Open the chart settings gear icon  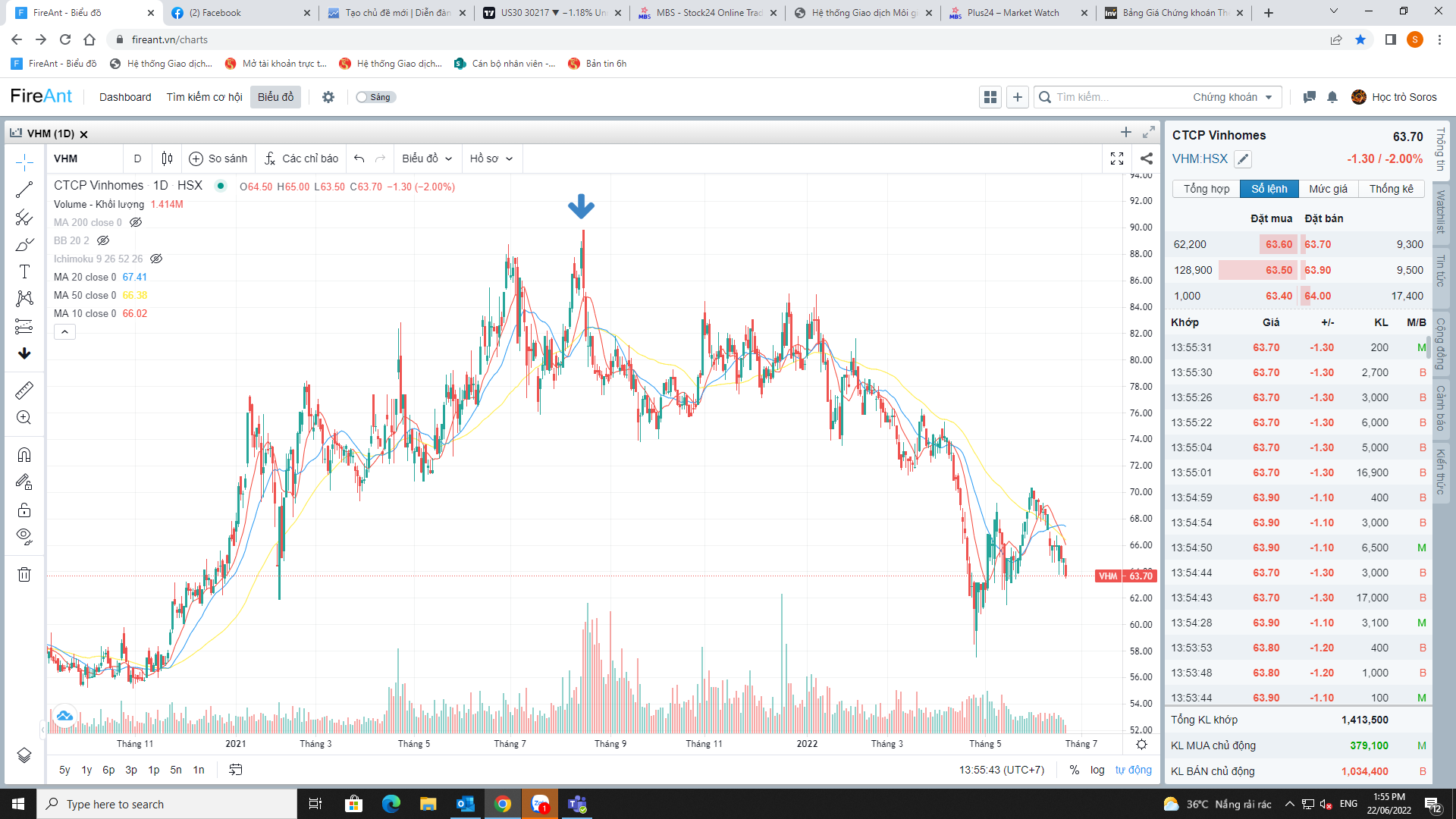pos(1141,744)
